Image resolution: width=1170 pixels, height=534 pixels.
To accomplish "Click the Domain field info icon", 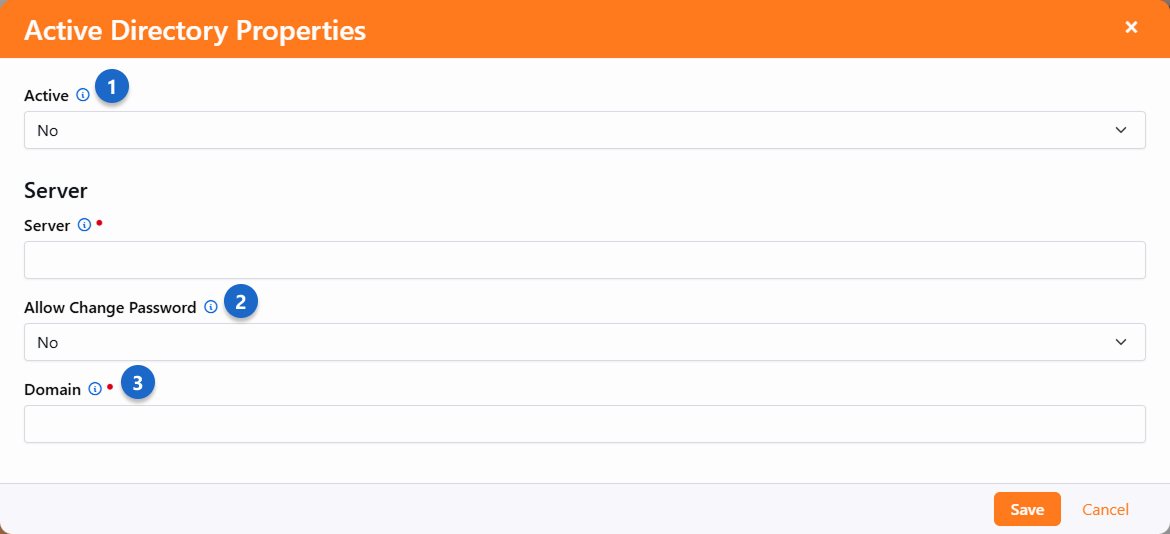I will (x=95, y=390).
